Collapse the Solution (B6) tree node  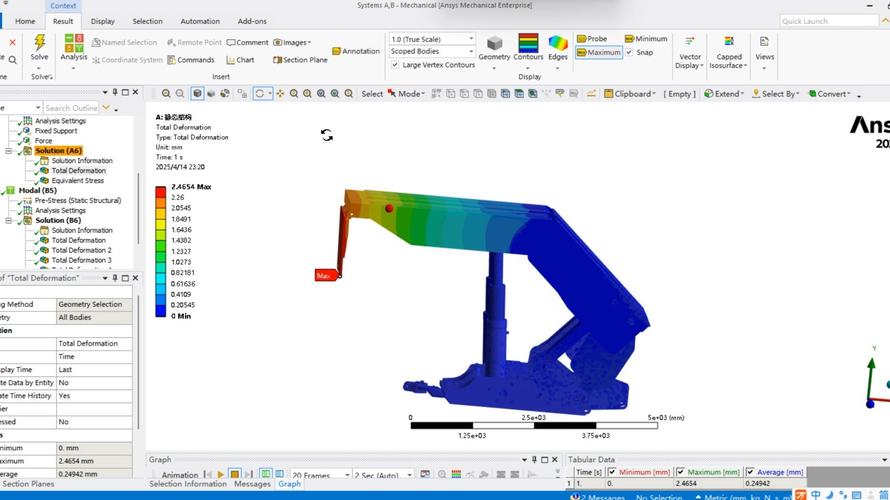[x=9, y=220]
